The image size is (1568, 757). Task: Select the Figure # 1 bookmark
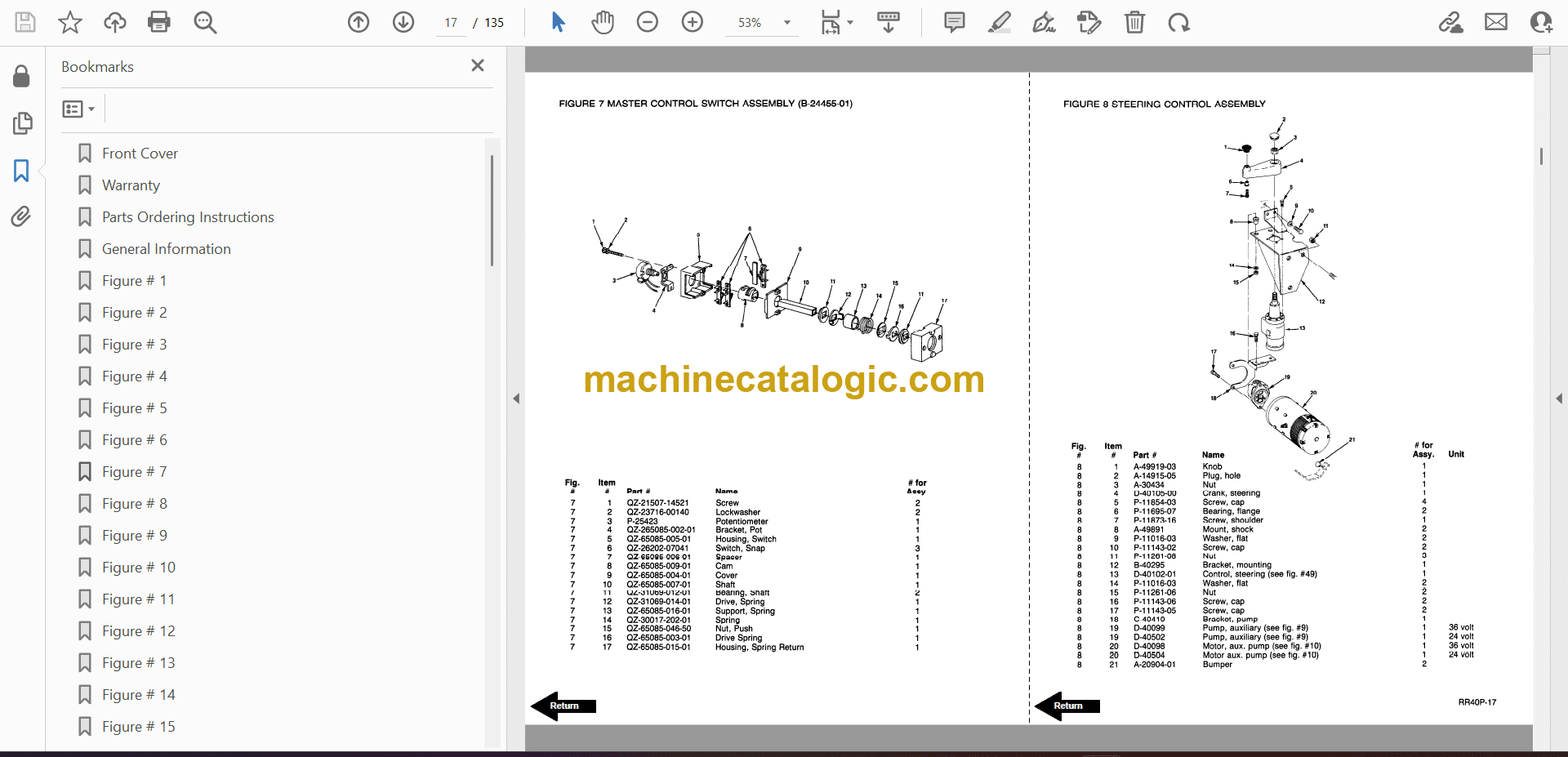tap(134, 281)
